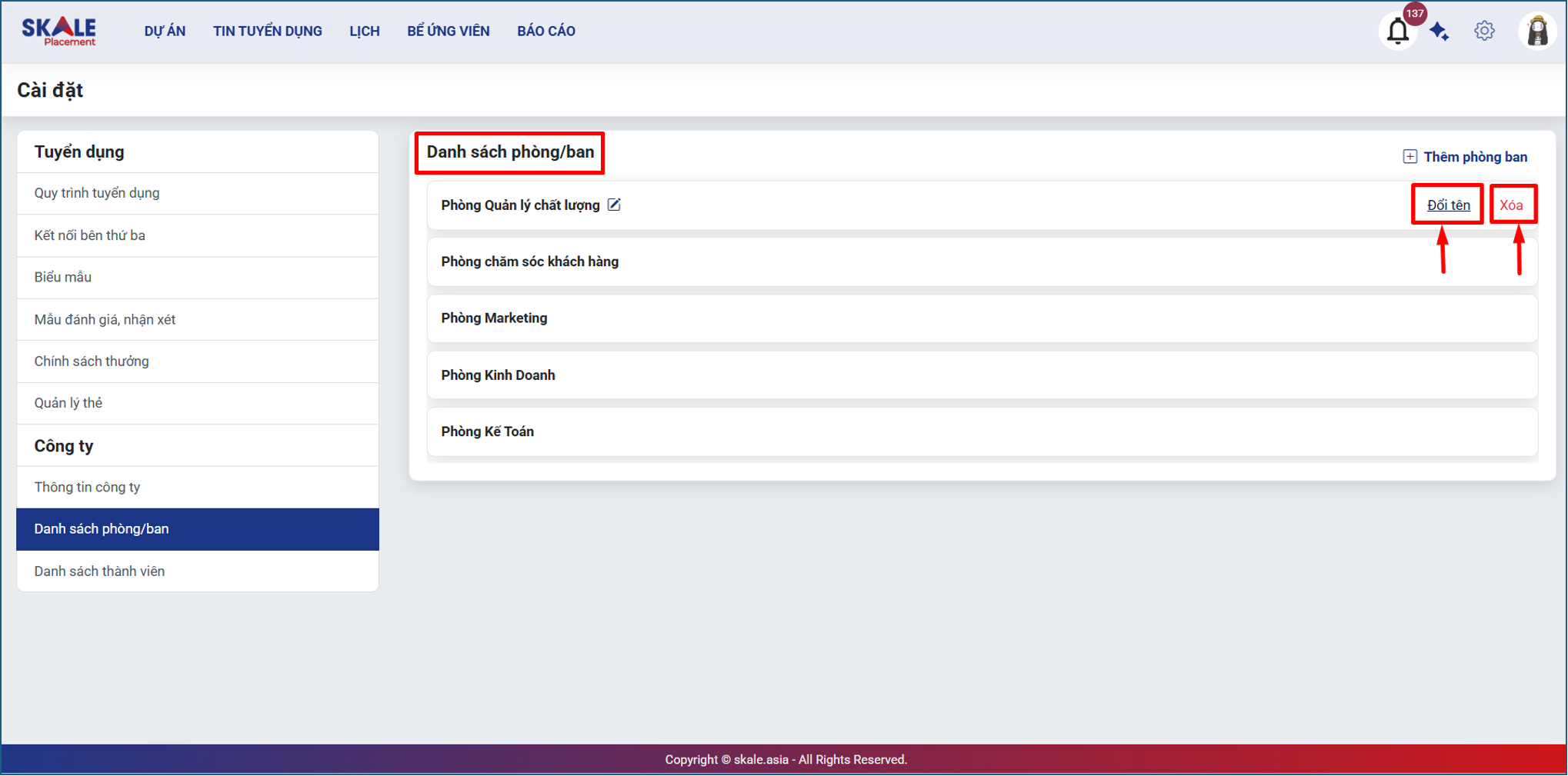Click the AI sparkle icon
Screen dimensions: 1568x776
pyautogui.click(x=1440, y=32)
